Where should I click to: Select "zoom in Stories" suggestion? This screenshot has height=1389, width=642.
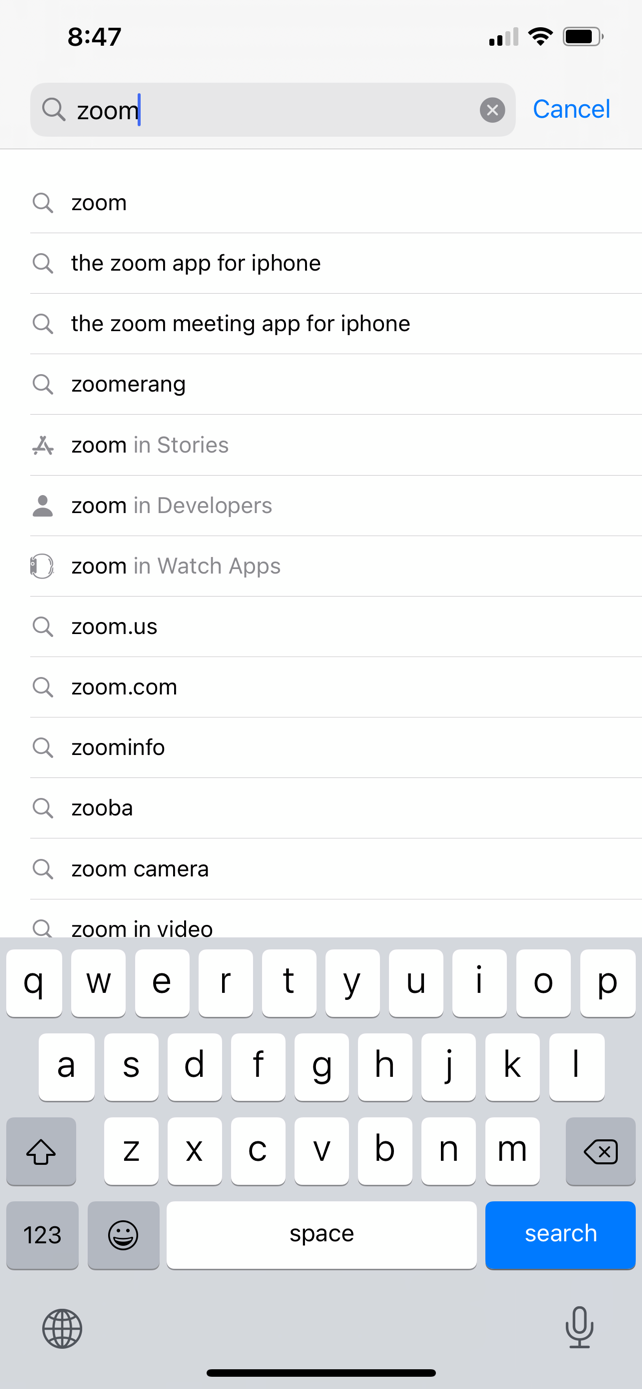click(150, 445)
